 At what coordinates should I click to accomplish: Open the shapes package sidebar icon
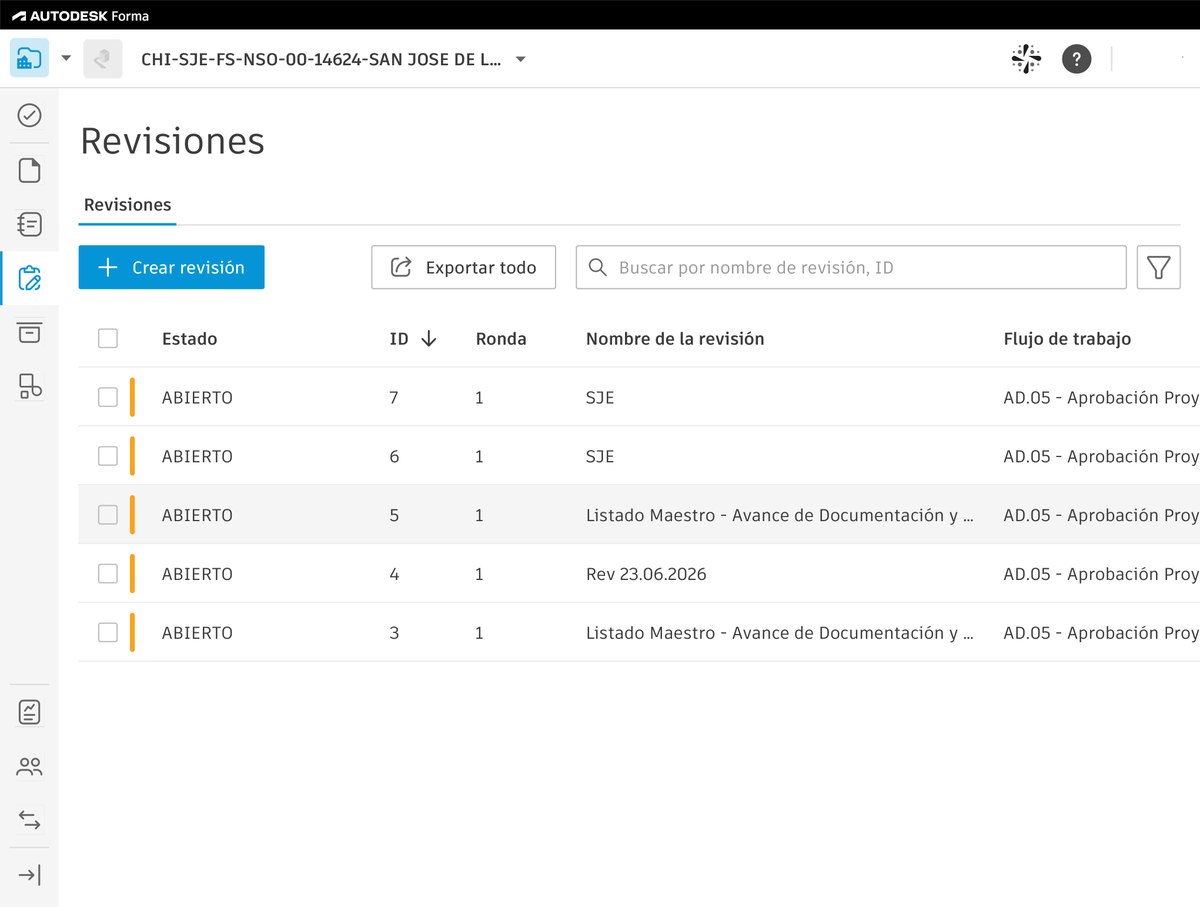pyautogui.click(x=30, y=386)
